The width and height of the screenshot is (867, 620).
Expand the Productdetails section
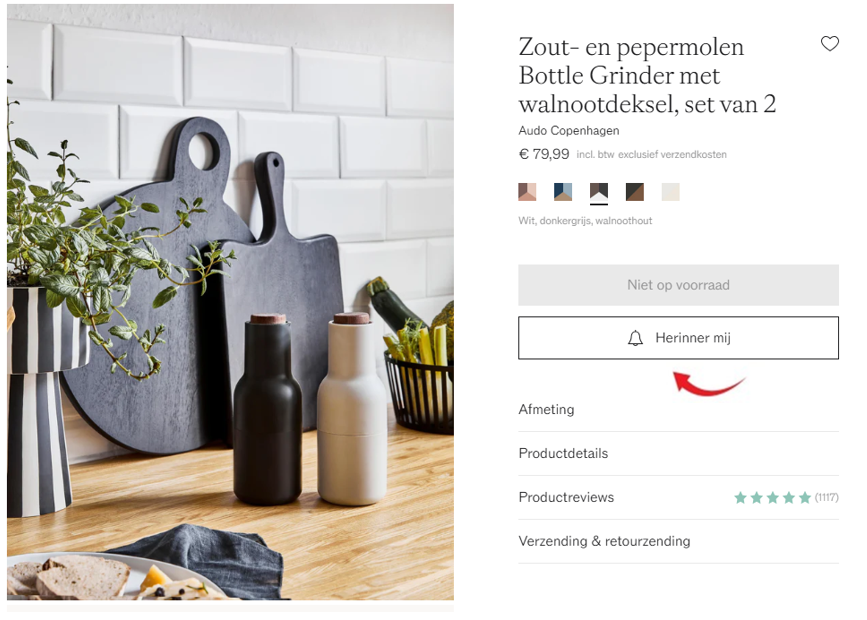(x=678, y=454)
